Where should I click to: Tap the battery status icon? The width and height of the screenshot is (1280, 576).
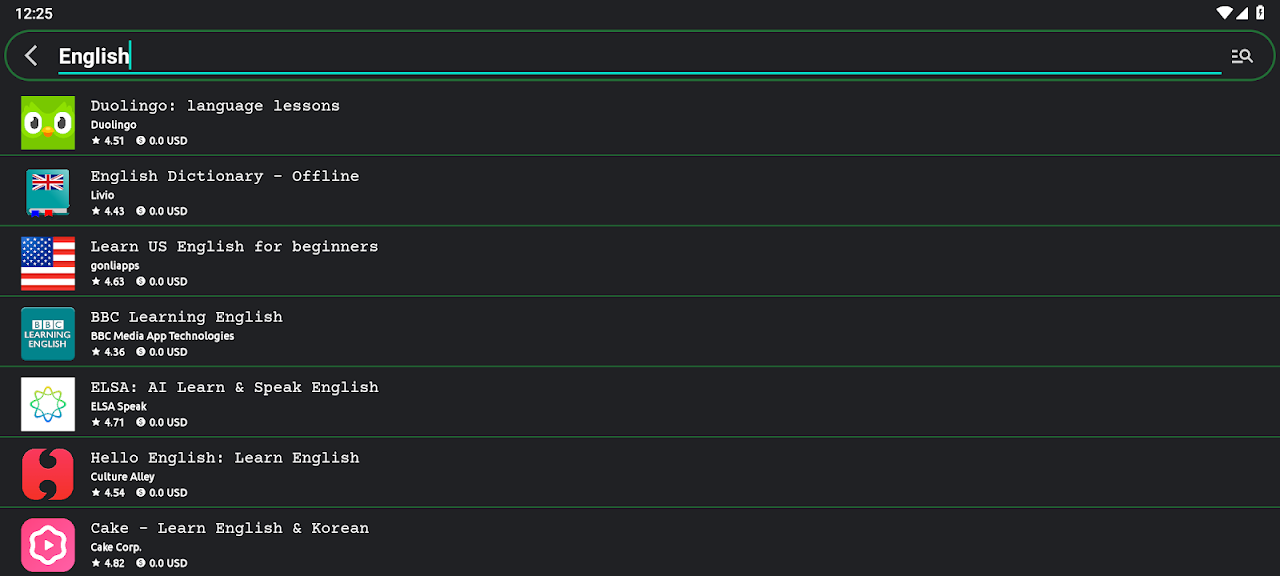[1261, 13]
